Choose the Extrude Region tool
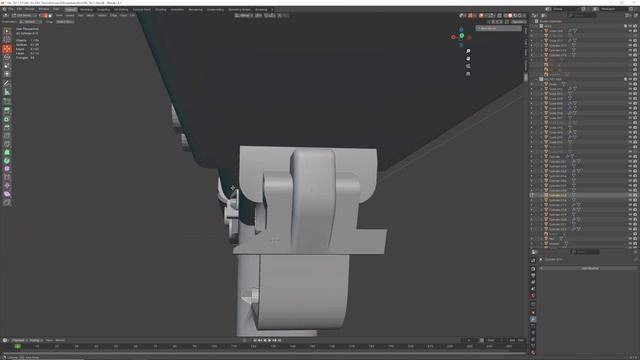The image size is (640, 360). click(7, 110)
